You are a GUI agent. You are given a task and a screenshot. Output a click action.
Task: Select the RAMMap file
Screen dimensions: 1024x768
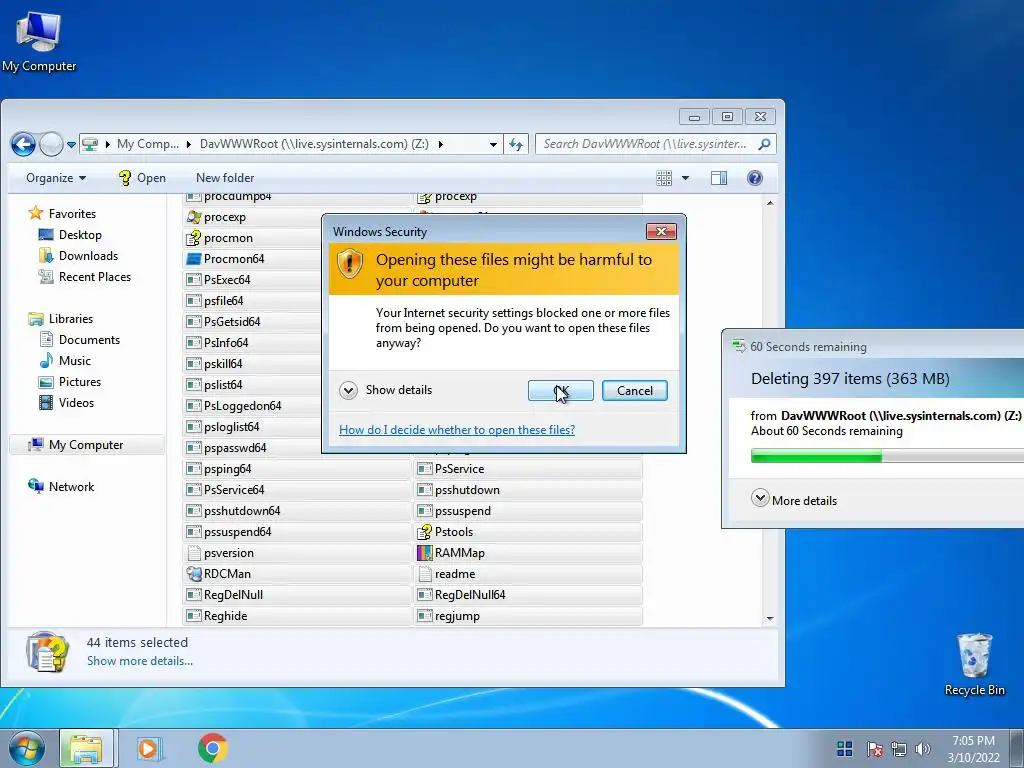click(x=528, y=552)
